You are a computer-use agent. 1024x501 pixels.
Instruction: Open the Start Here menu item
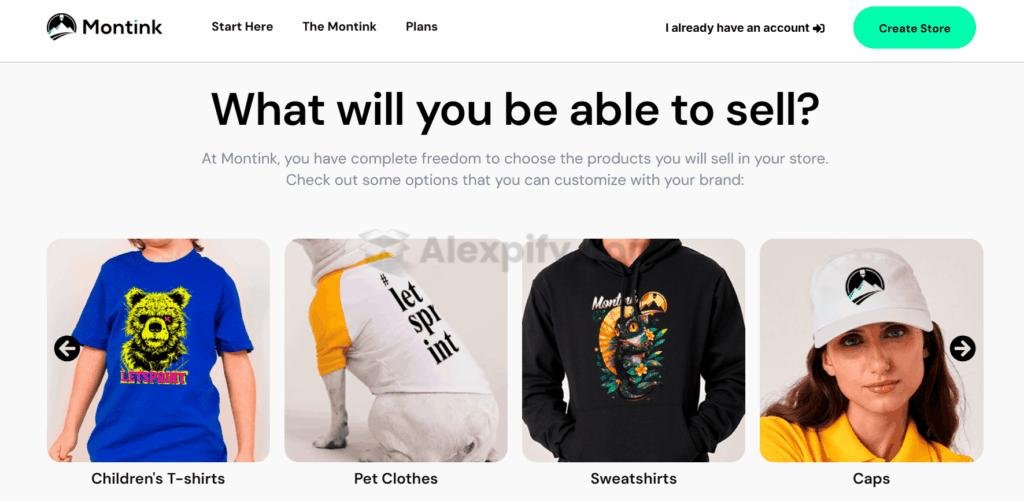[x=242, y=27]
